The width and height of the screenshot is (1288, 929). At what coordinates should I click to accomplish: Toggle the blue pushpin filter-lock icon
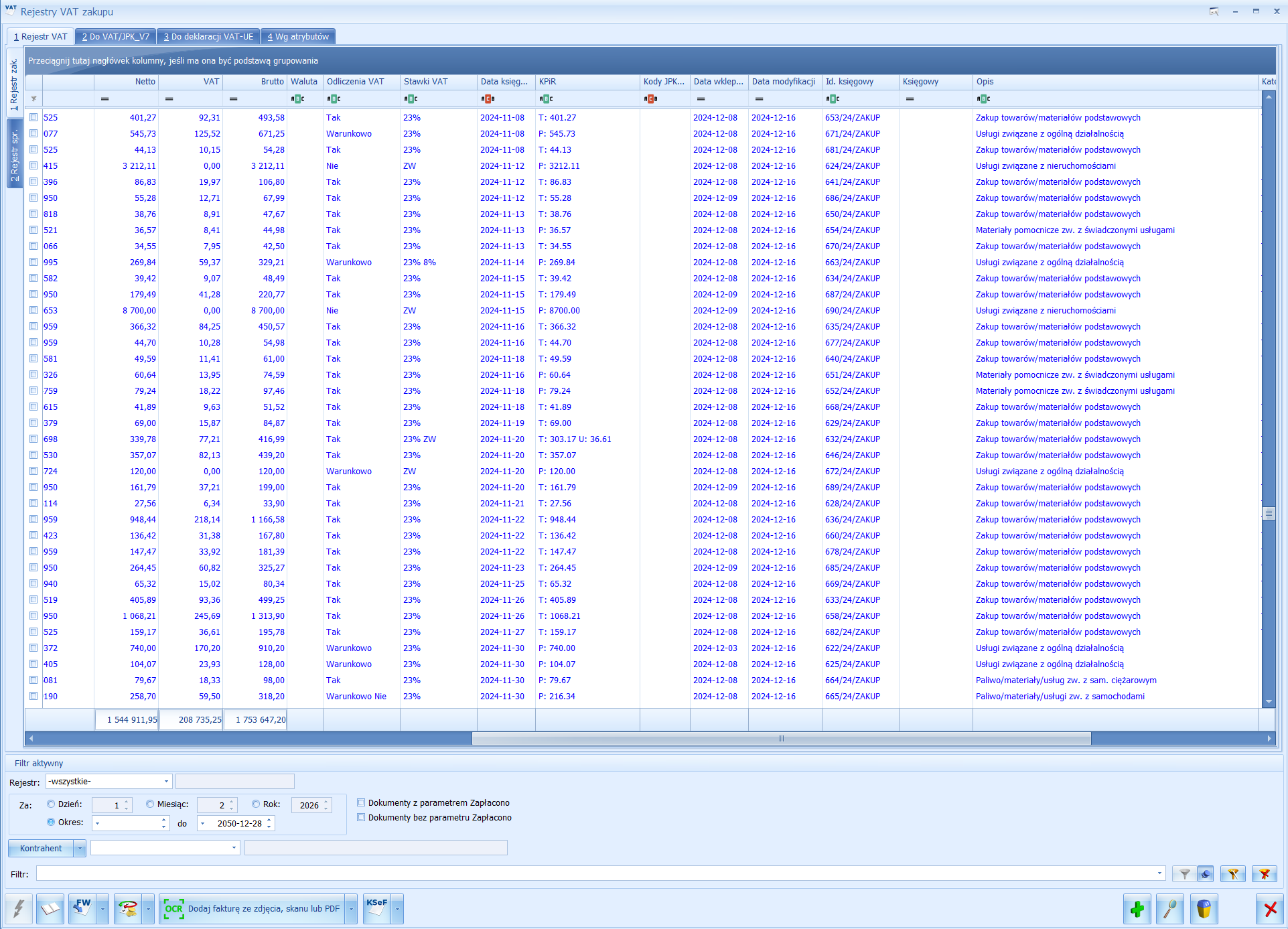click(1206, 873)
